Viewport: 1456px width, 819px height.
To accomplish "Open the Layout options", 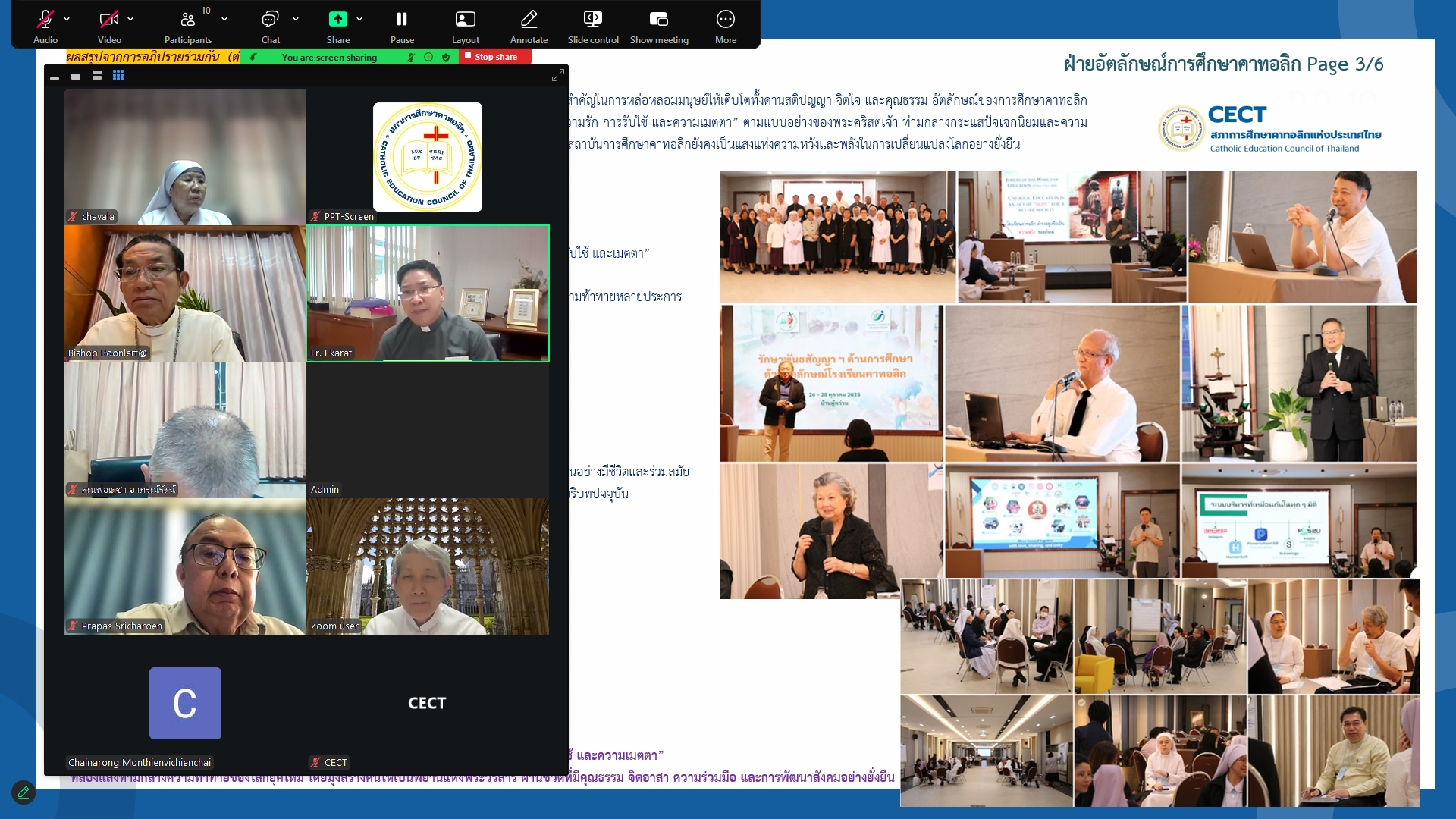I will coord(465,20).
